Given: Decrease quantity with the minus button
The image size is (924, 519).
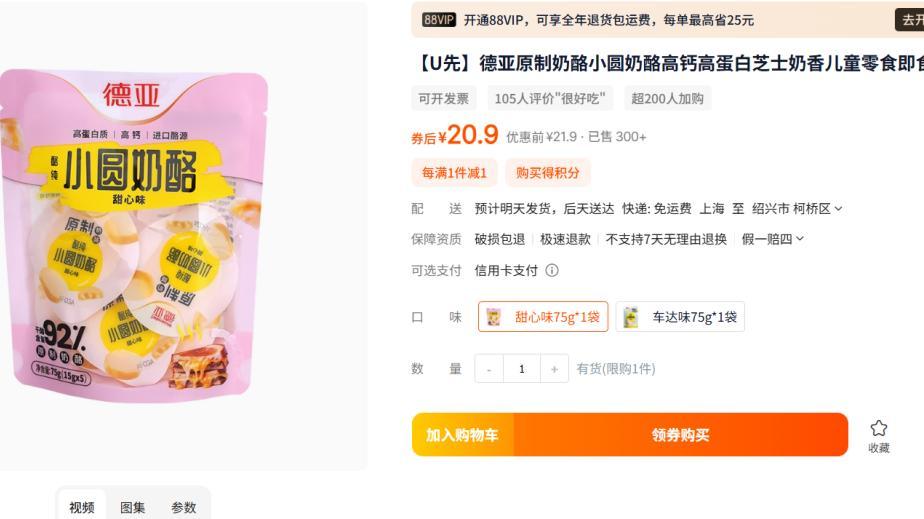Looking at the screenshot, I should (489, 369).
